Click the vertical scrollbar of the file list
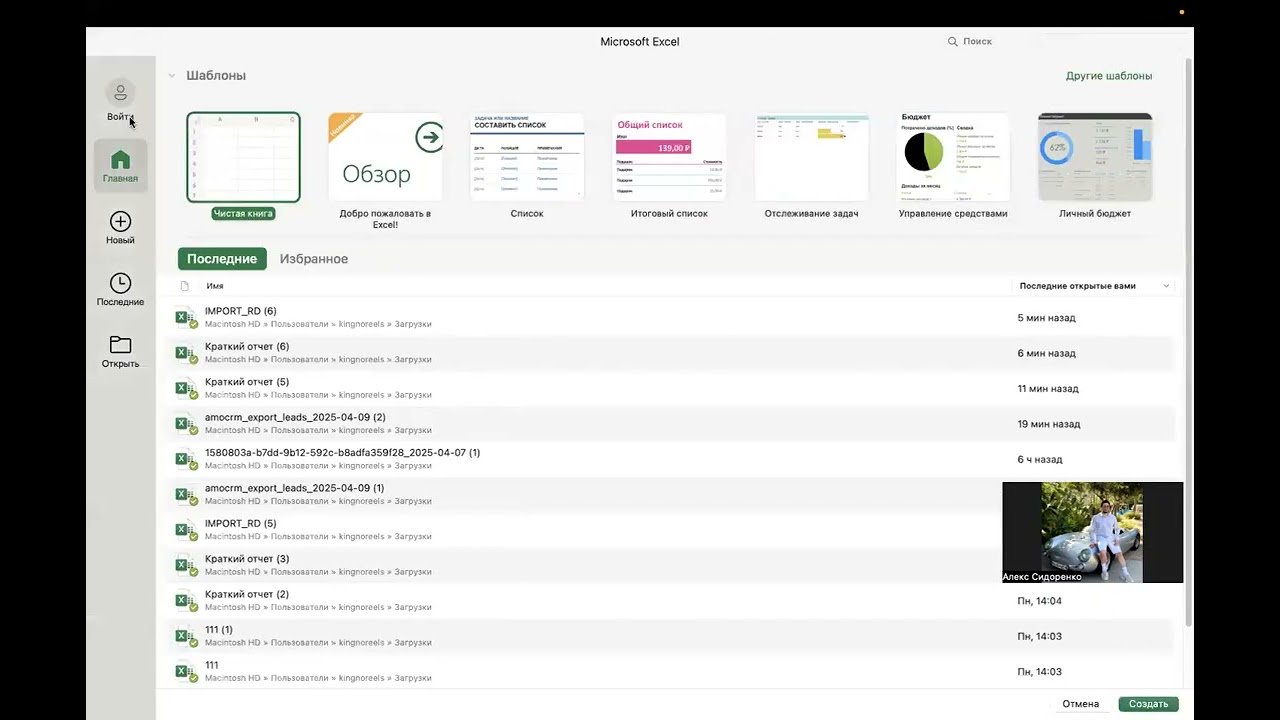The width and height of the screenshot is (1280, 720). (x=1188, y=340)
